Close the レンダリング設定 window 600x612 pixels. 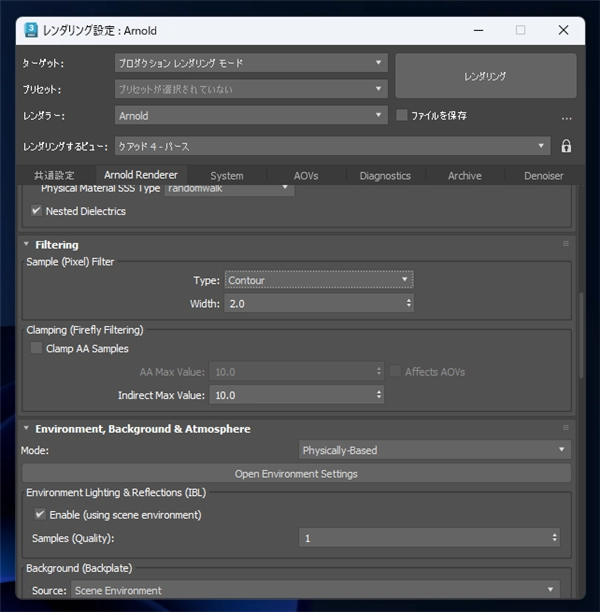(563, 30)
